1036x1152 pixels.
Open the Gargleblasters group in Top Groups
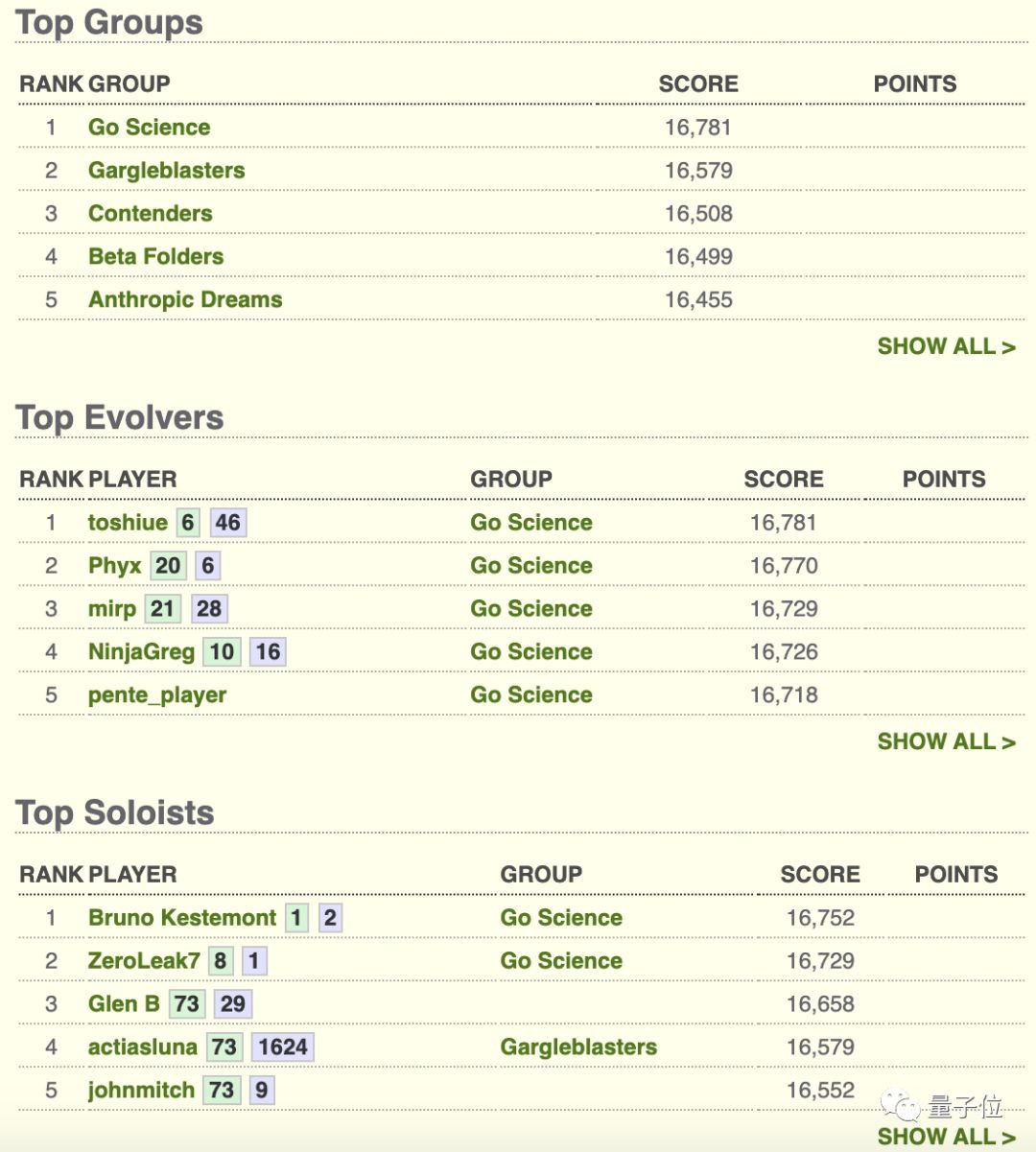click(x=167, y=171)
